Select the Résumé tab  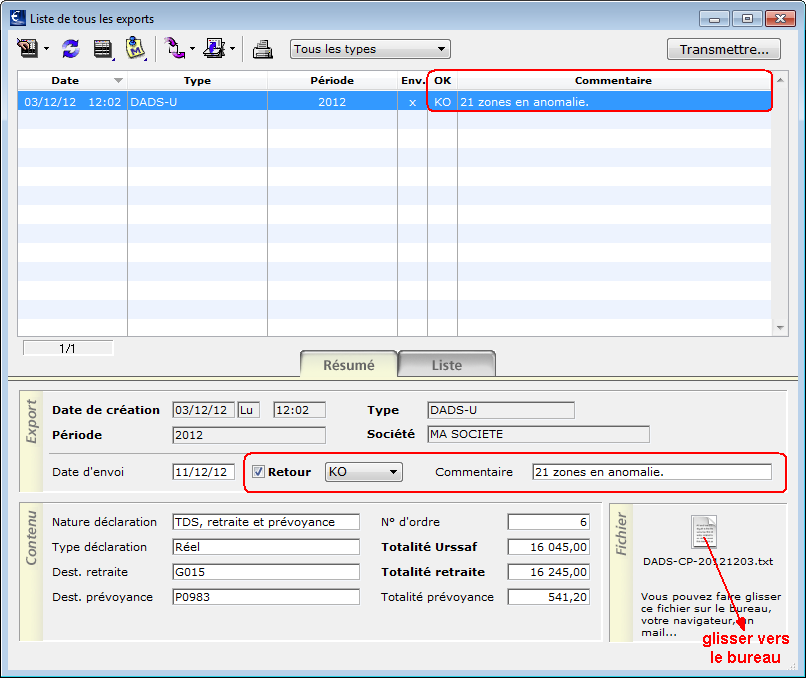(349, 364)
